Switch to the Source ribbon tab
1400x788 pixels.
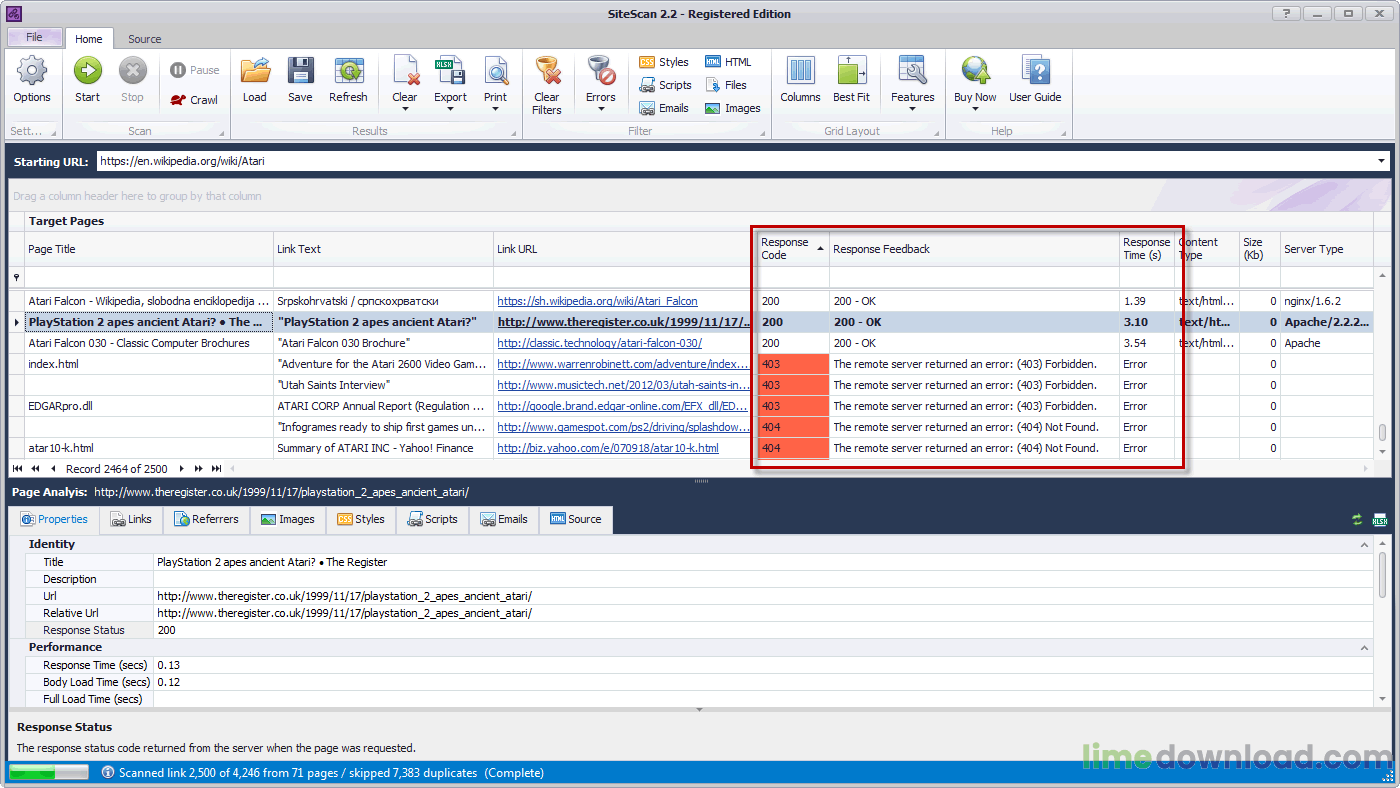(x=144, y=39)
